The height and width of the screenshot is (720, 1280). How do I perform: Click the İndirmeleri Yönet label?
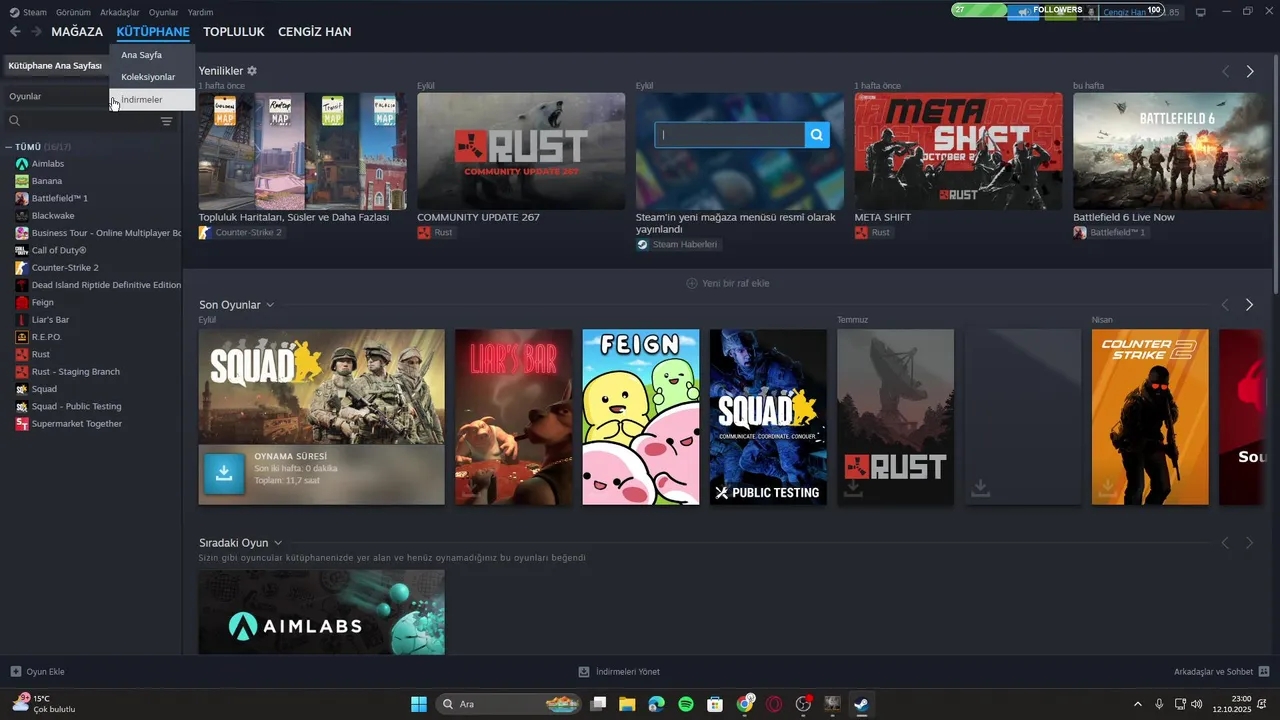(x=628, y=672)
